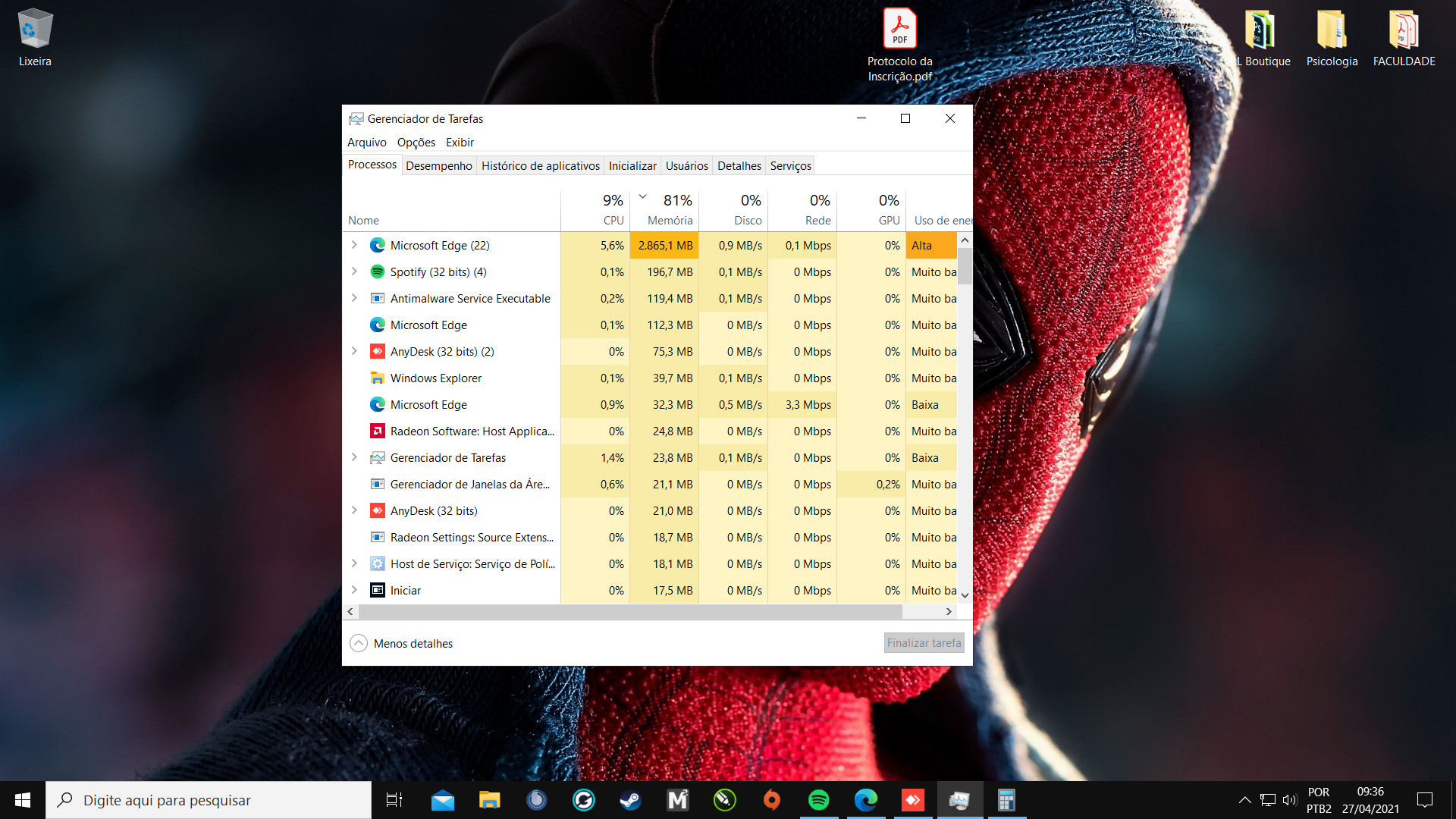1456x819 pixels.
Task: Click the horizontal scrollbar left arrow
Action: tap(350, 611)
